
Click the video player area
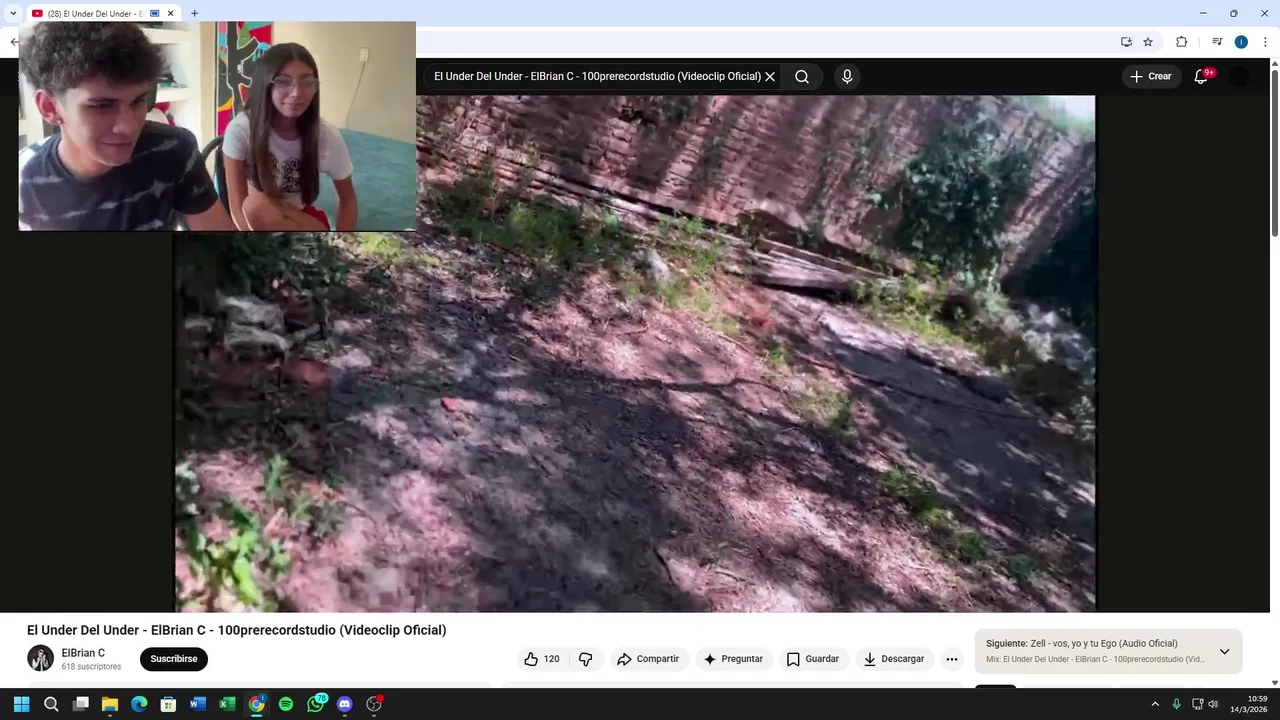point(635,353)
